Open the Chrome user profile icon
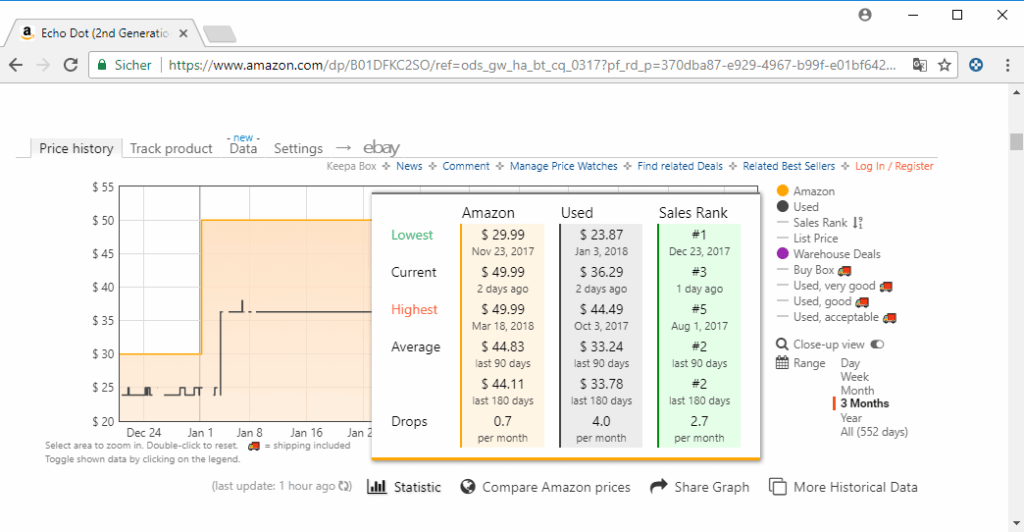Viewport: 1024px width, 532px height. (865, 14)
